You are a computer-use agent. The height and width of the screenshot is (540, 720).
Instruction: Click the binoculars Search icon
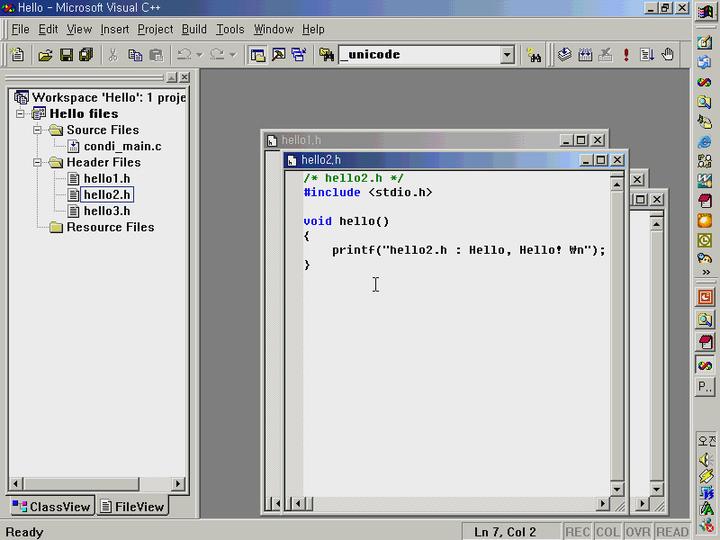point(534,55)
